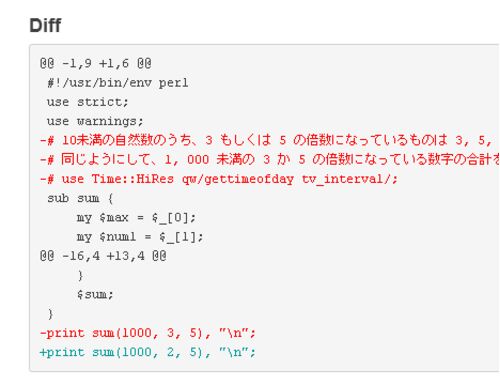Click the shebang line #!/usr/bin/env perl
The height and width of the screenshot is (385, 500).
click(x=118, y=82)
